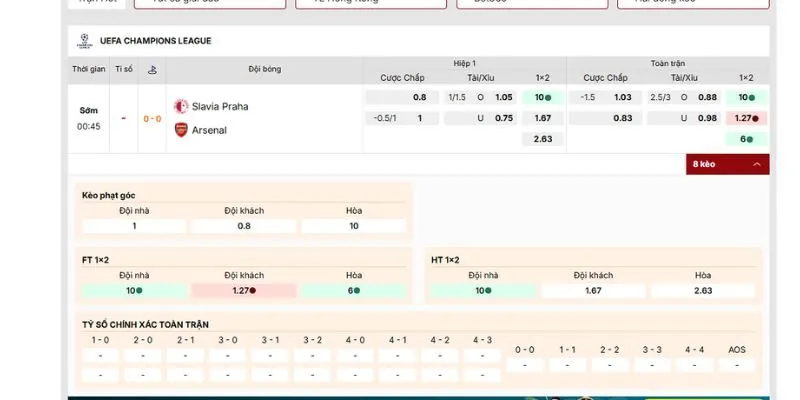Viewport: 800px width, 400px height.
Task: Click the first odds cell under AOS
Action: [x=737, y=365]
